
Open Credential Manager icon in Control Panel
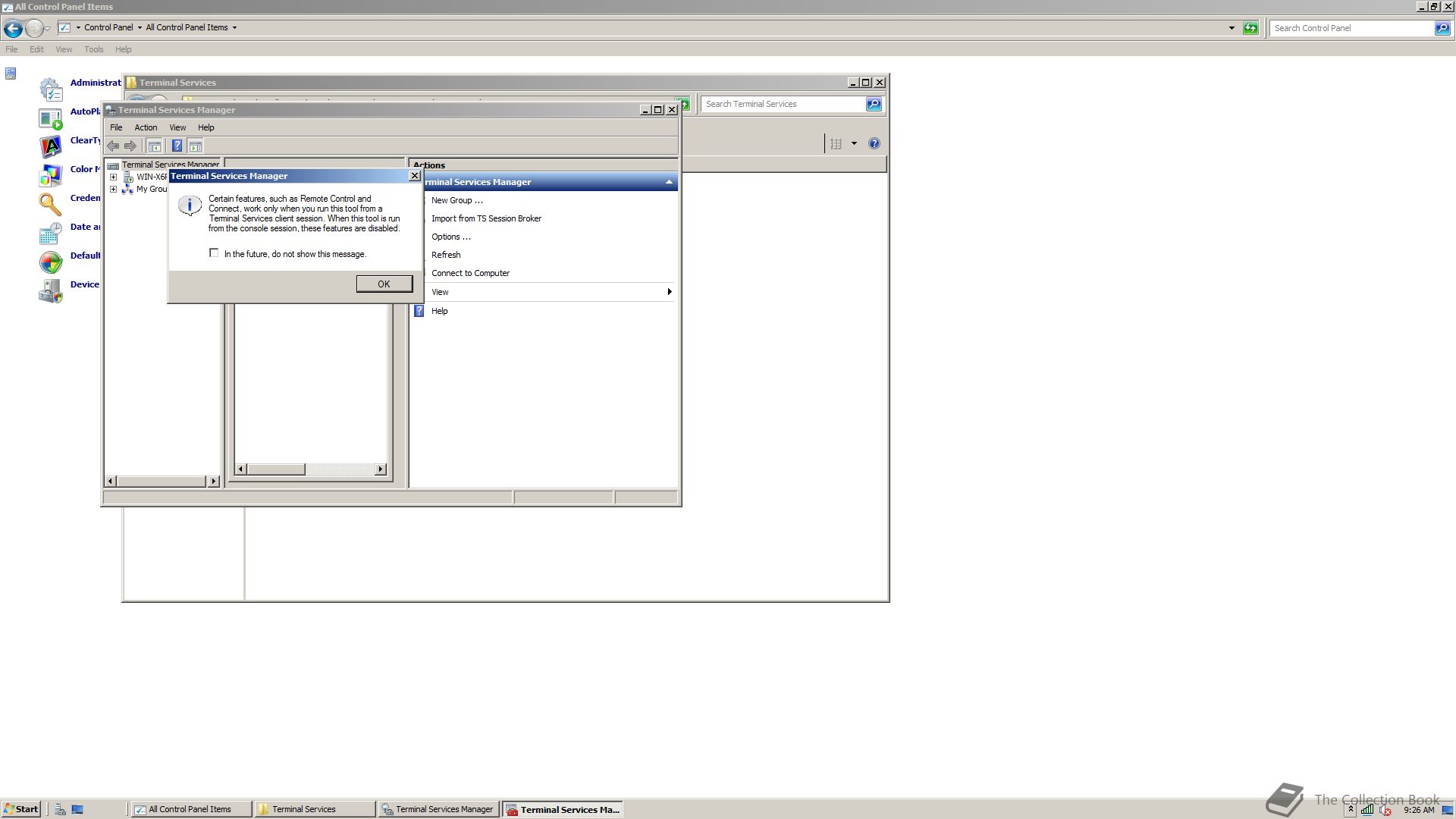tap(51, 205)
